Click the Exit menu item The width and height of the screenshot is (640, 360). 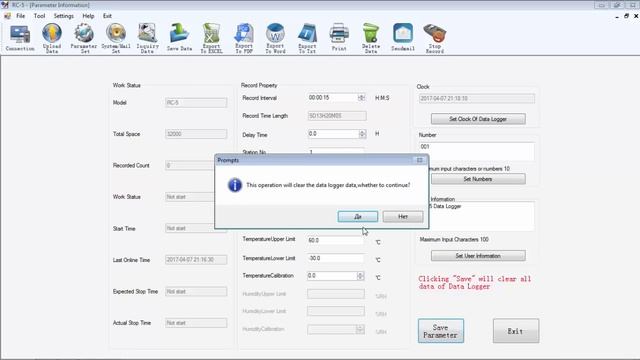[107, 16]
